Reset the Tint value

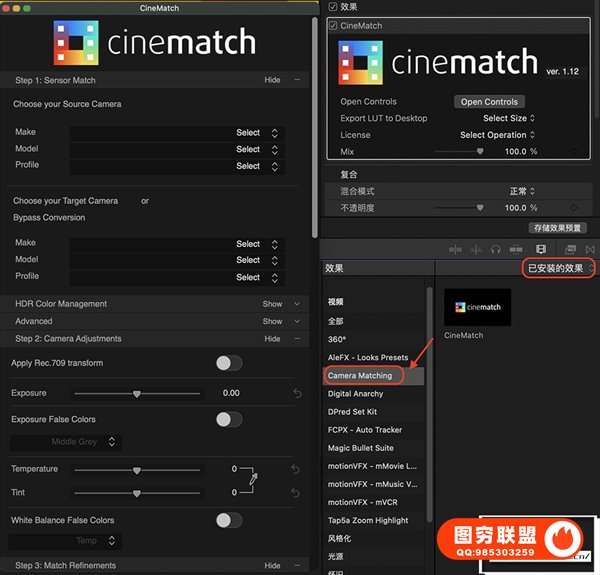296,493
